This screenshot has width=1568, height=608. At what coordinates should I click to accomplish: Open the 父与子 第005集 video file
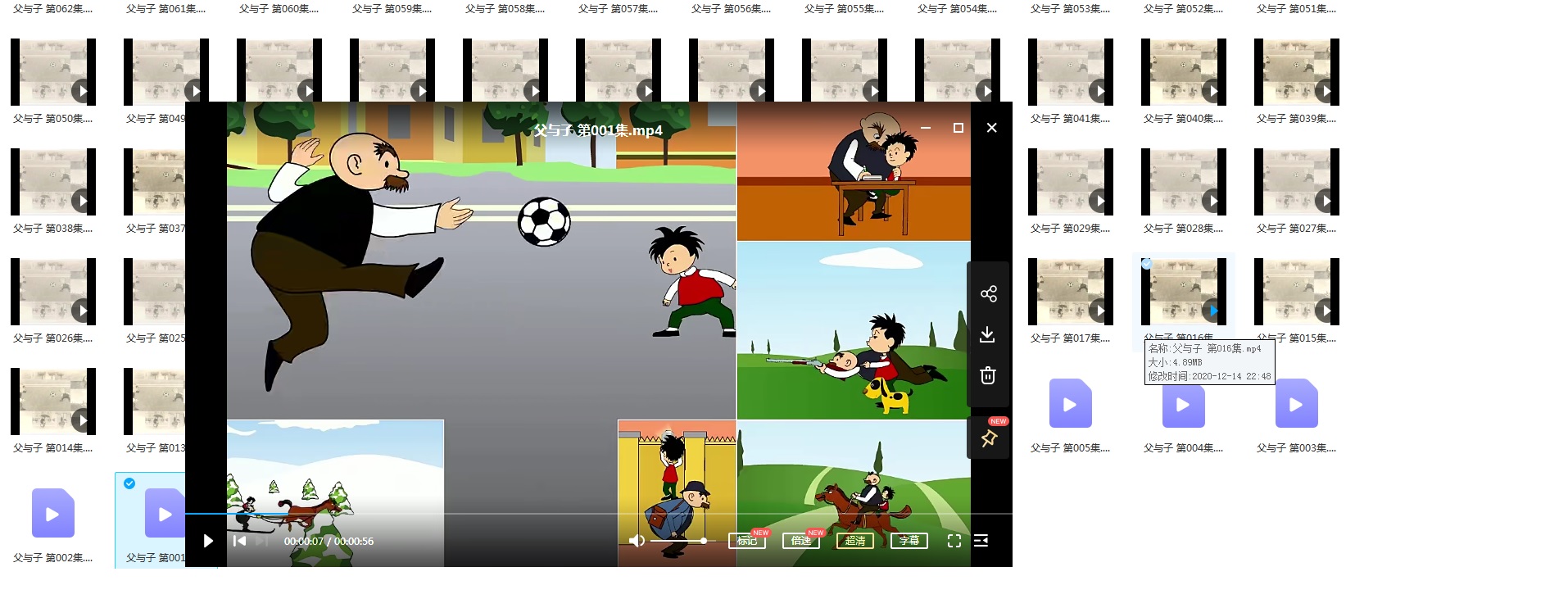coord(1070,404)
